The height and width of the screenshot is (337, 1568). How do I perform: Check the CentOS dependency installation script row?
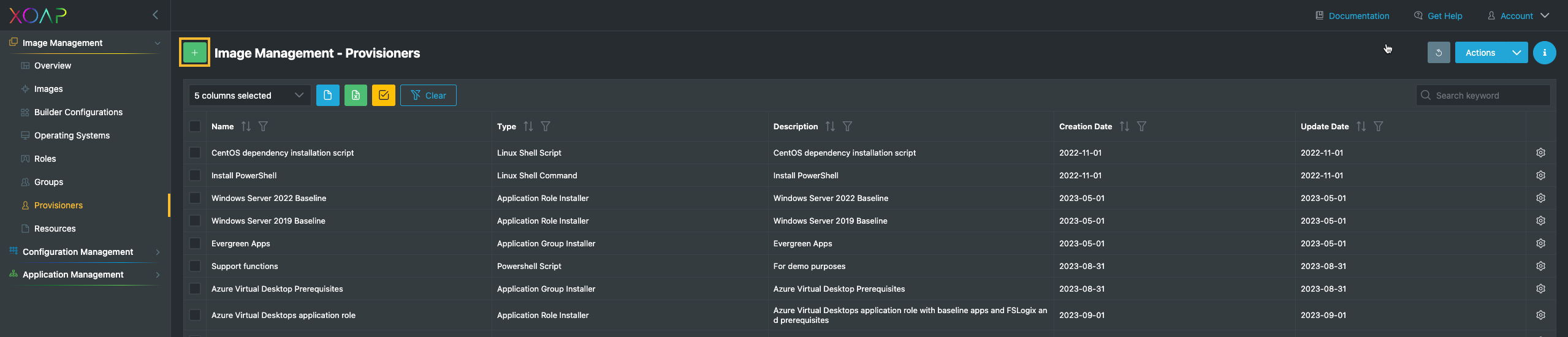[195, 153]
